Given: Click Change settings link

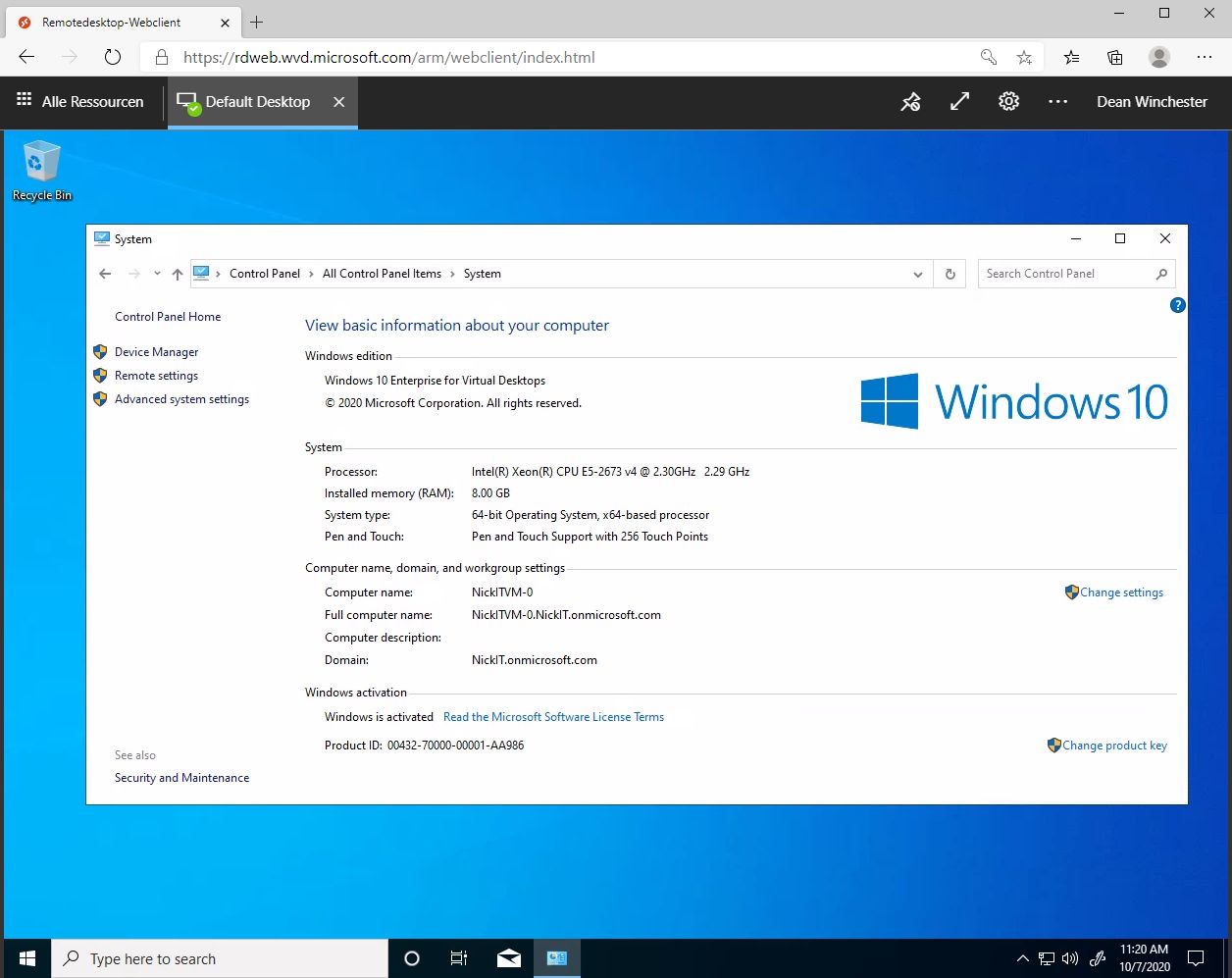Looking at the screenshot, I should coord(1121,592).
